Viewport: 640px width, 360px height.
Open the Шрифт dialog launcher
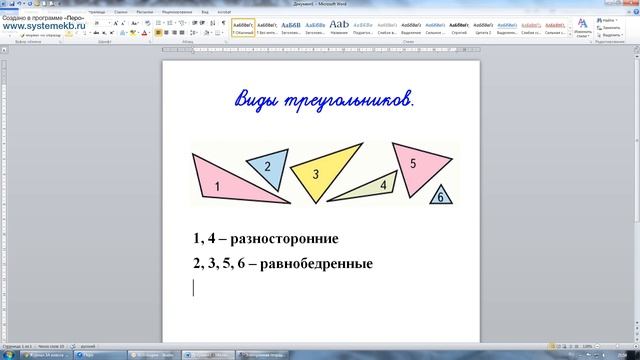(151, 42)
